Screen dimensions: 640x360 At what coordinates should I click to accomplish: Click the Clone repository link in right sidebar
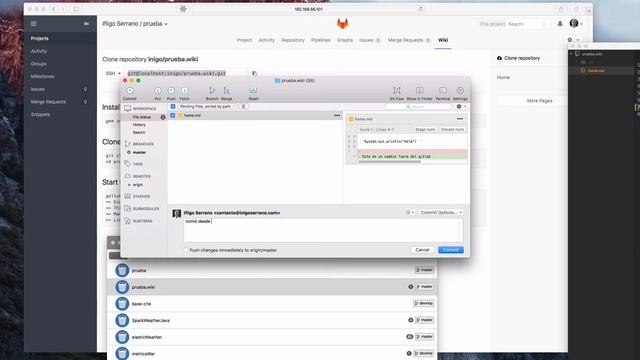tap(518, 58)
